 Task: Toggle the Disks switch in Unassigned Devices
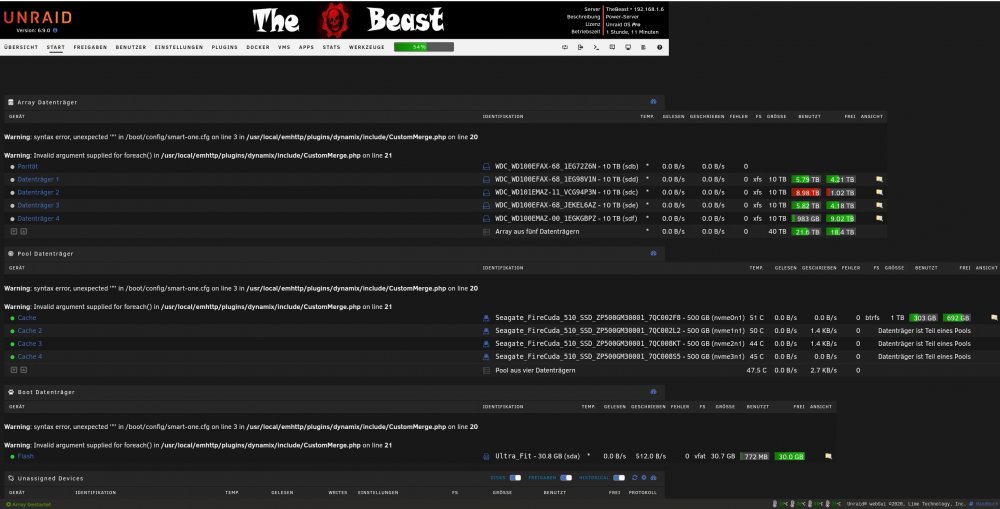515,478
